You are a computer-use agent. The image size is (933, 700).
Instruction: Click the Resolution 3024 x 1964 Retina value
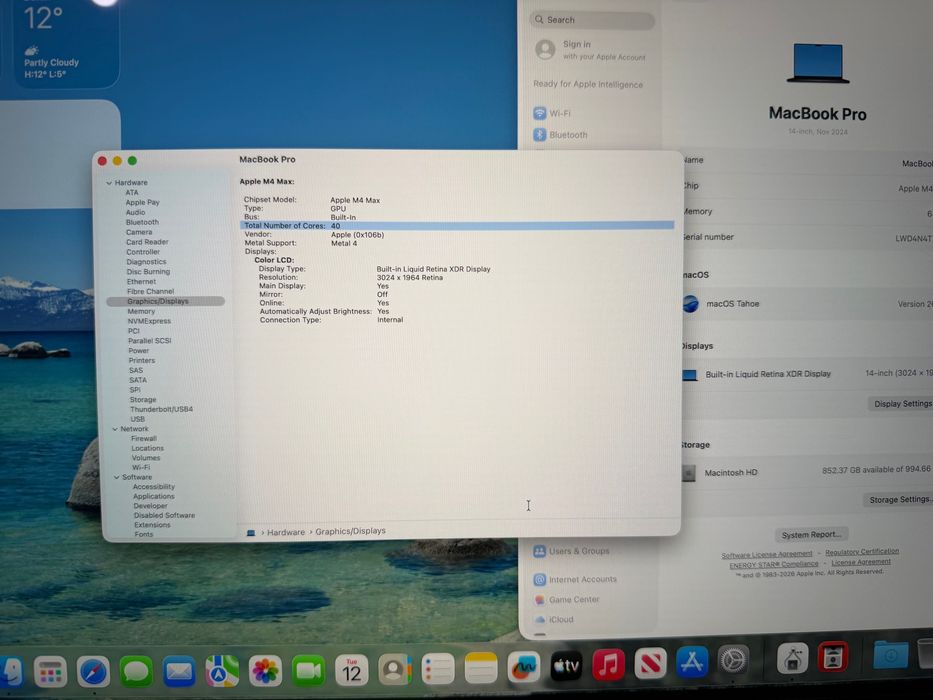tap(409, 277)
